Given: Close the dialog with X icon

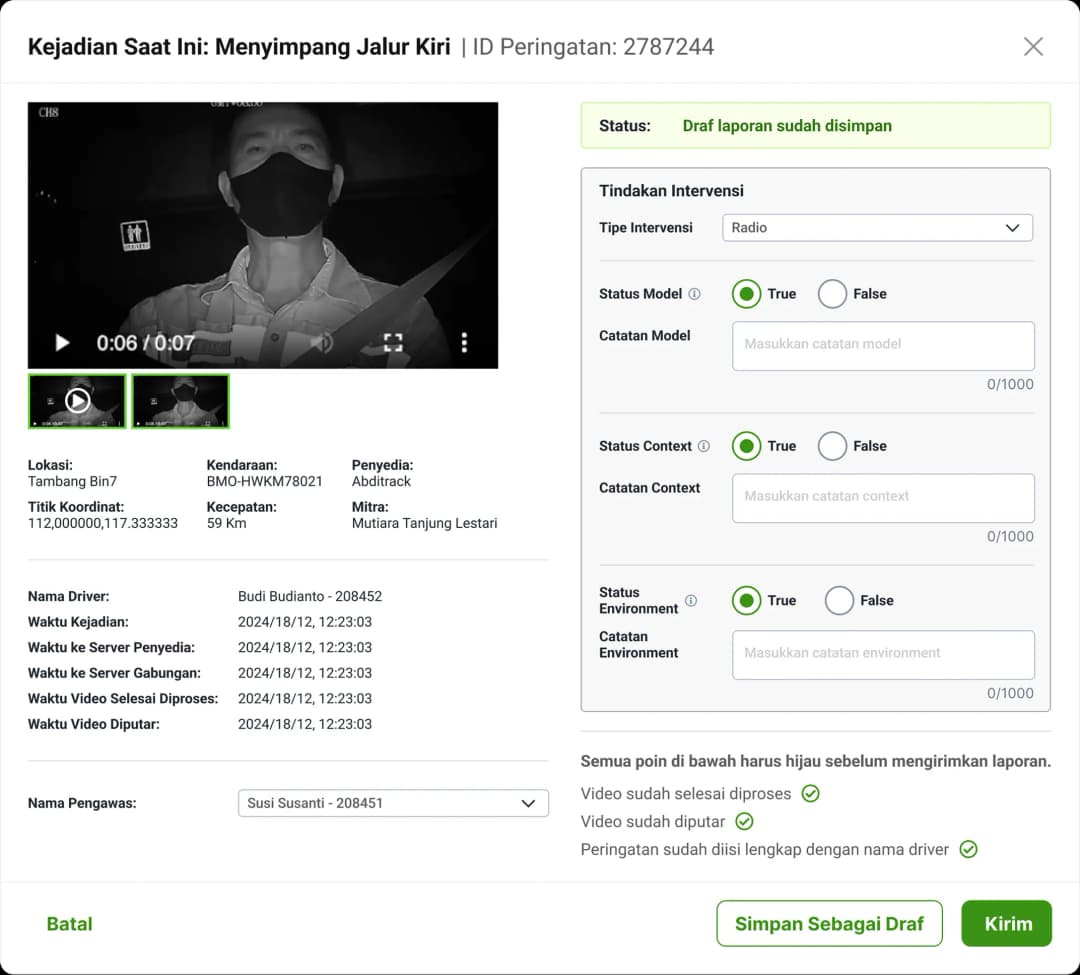Looking at the screenshot, I should [x=1033, y=47].
